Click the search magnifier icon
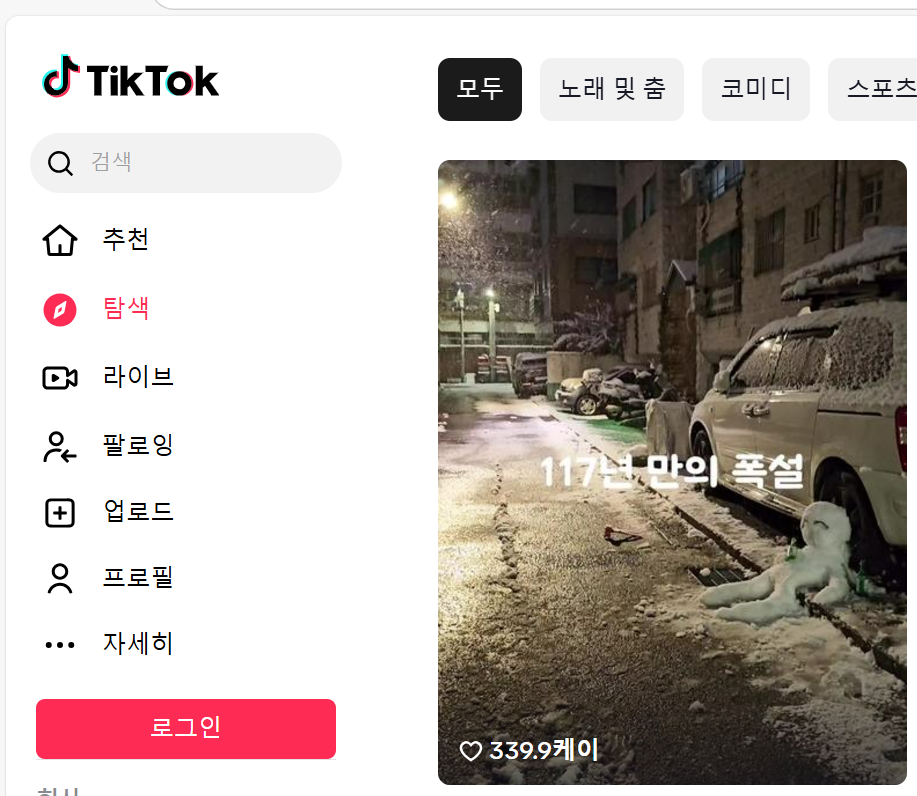Viewport: 917px width, 796px height. tap(60, 163)
